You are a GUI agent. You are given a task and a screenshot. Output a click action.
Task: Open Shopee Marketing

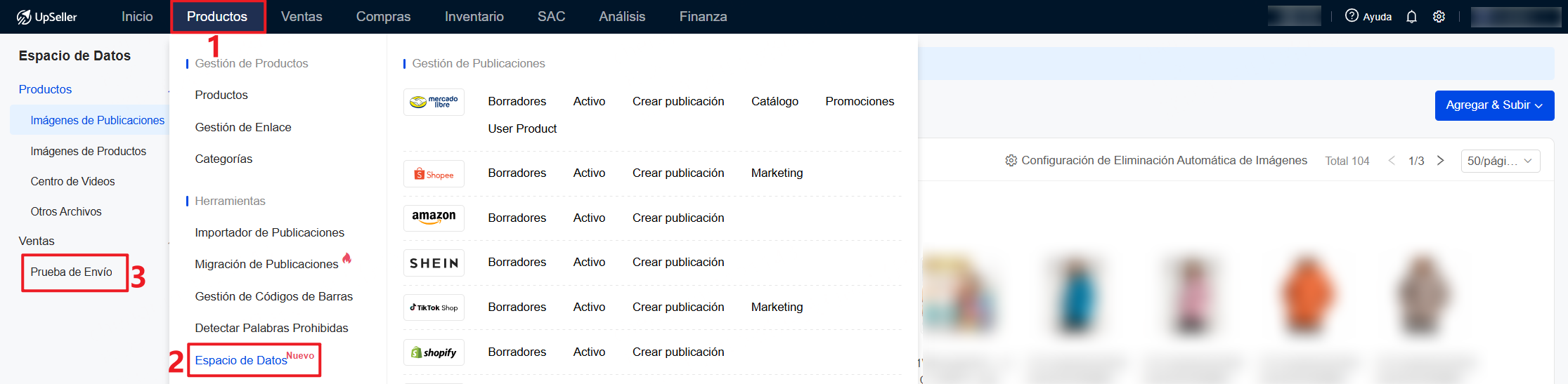point(777,173)
